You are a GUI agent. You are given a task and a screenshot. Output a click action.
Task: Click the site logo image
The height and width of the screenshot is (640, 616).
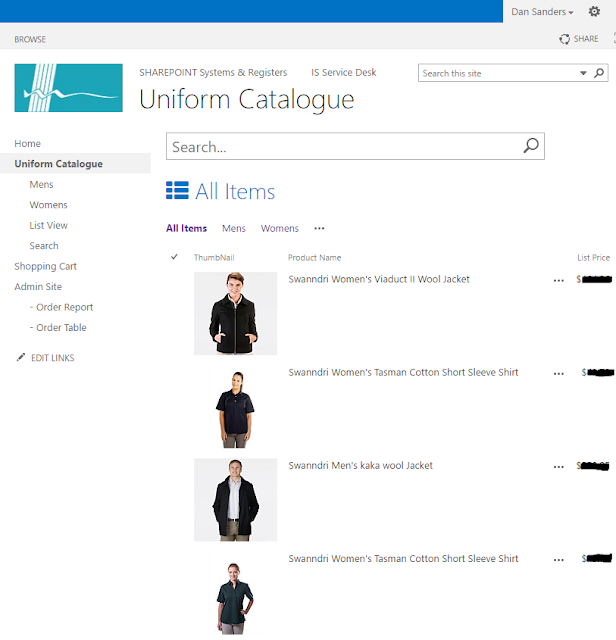click(x=68, y=88)
